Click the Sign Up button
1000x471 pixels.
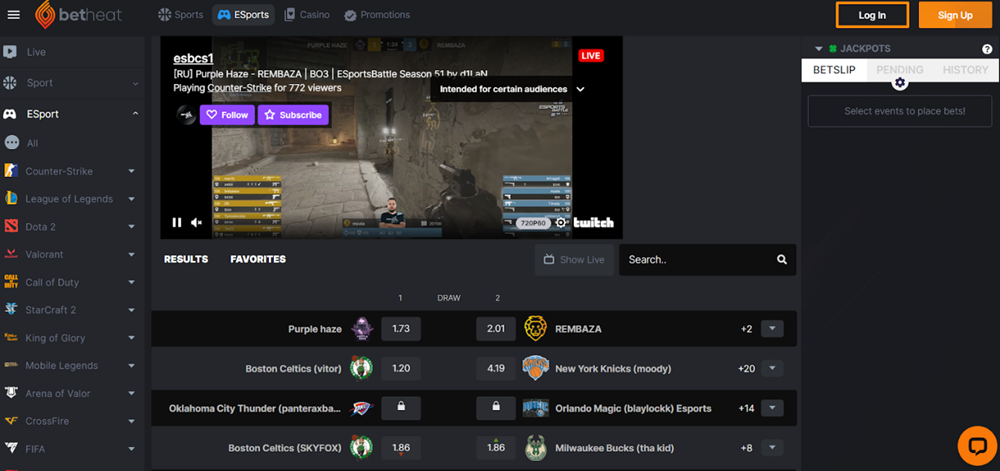coord(954,15)
